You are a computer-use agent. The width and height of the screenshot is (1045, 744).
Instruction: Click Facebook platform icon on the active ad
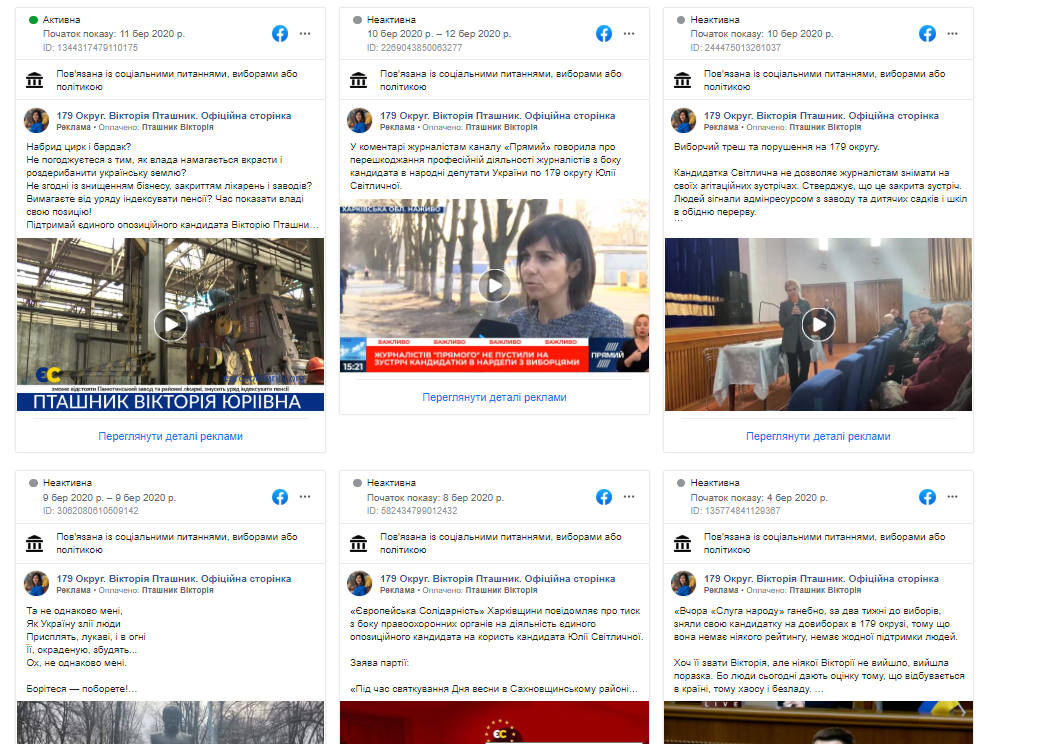coord(280,33)
